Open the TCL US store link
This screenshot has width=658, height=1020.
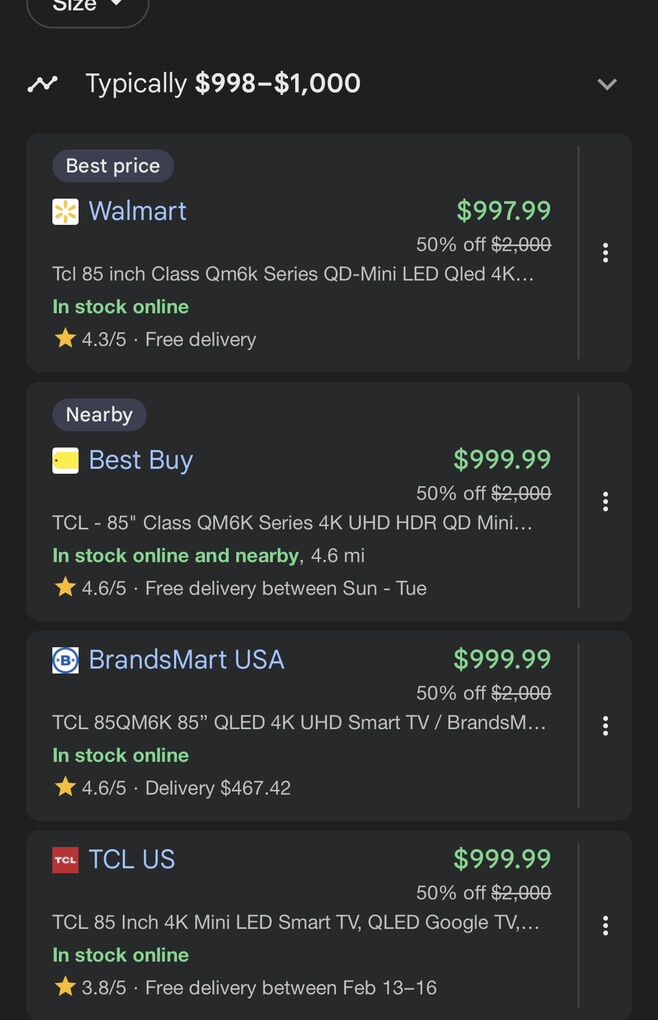pos(131,859)
